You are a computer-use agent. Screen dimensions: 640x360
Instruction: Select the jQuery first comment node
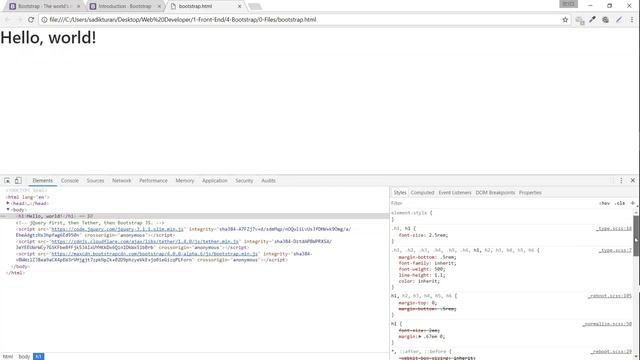pos(90,223)
